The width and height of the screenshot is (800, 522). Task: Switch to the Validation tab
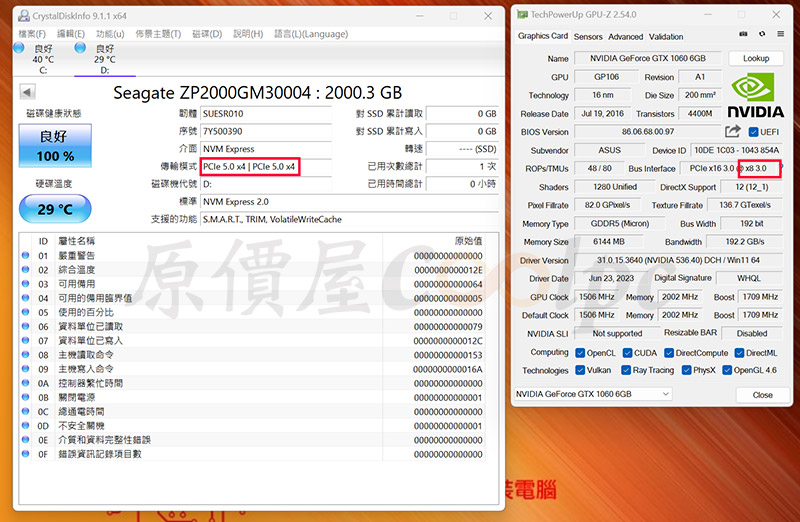pyautogui.click(x=666, y=37)
